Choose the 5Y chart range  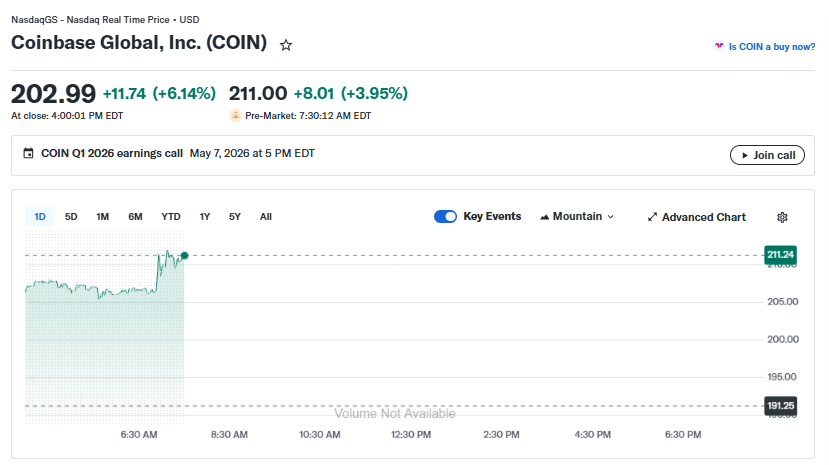click(x=235, y=217)
